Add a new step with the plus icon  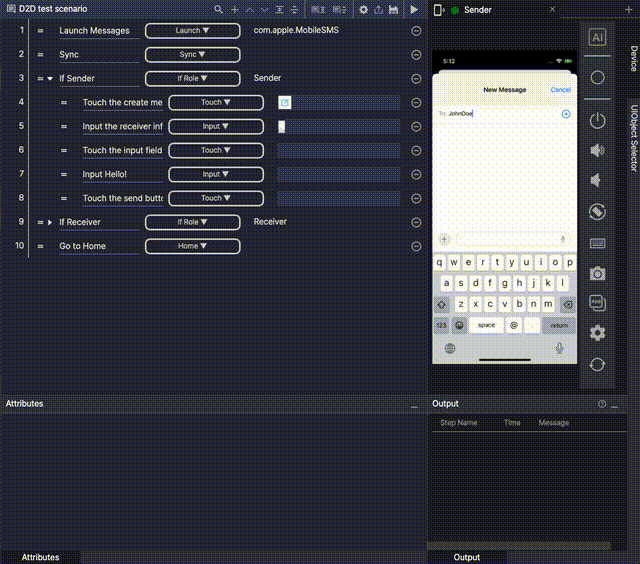coord(235,9)
